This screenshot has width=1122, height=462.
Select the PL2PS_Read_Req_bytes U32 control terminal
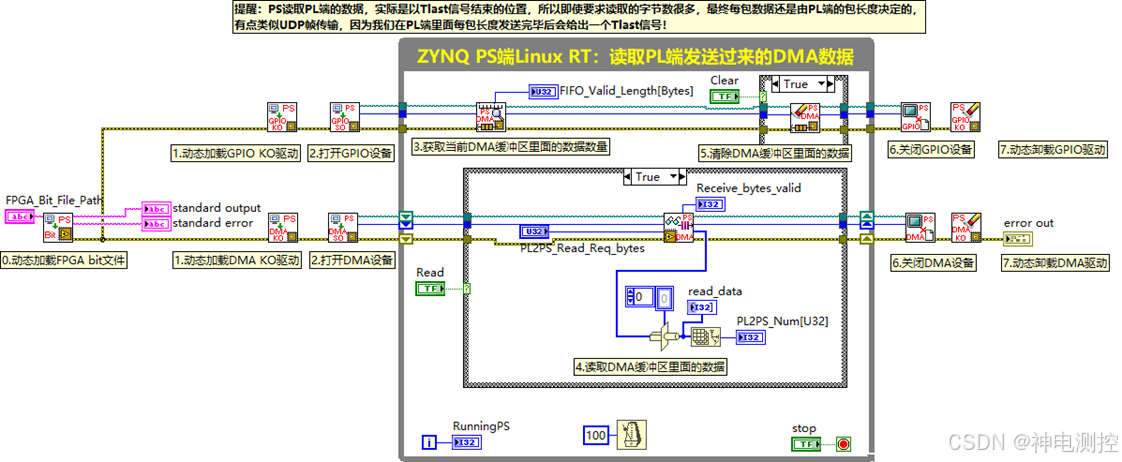point(534,231)
